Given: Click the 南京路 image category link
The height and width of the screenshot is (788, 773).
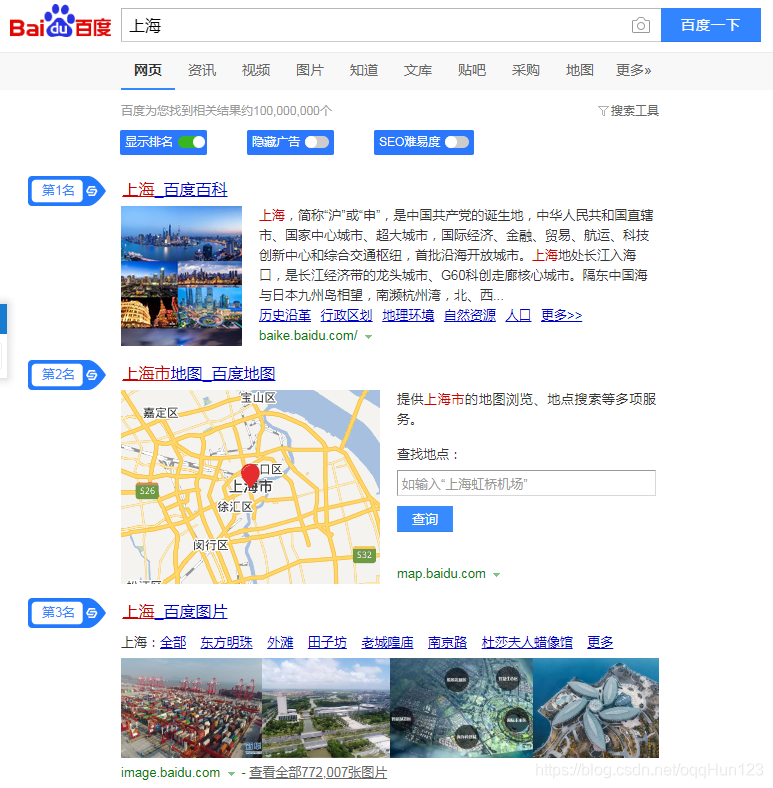Looking at the screenshot, I should 447,642.
